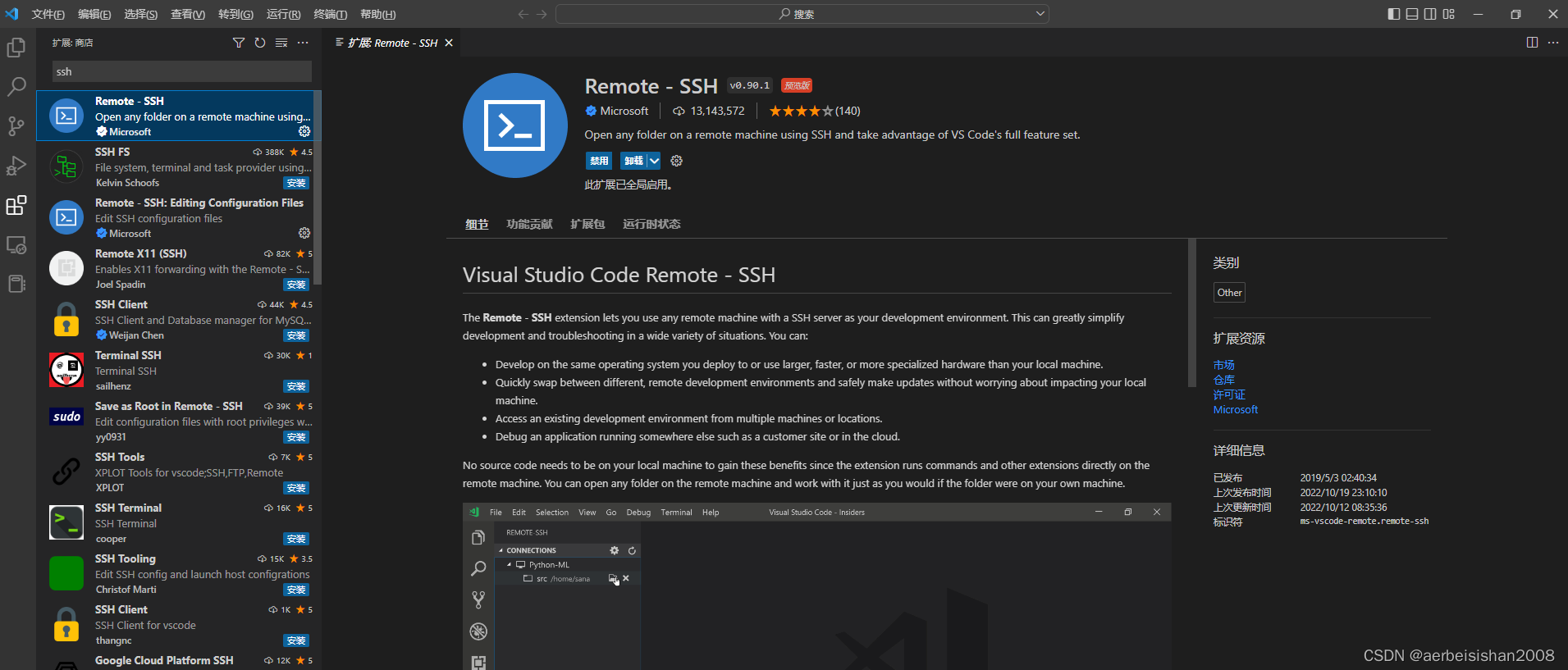Select the 细节 details tab
This screenshot has height=670, width=1568.
[477, 224]
